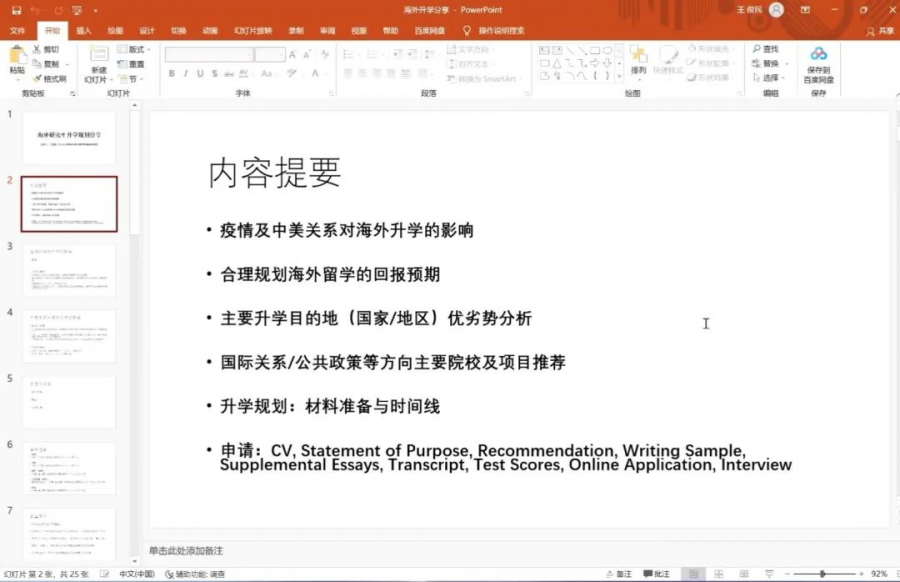The image size is (900, 582).
Task: Select the Format Painter (格式刷) tool
Action: (x=37, y=78)
